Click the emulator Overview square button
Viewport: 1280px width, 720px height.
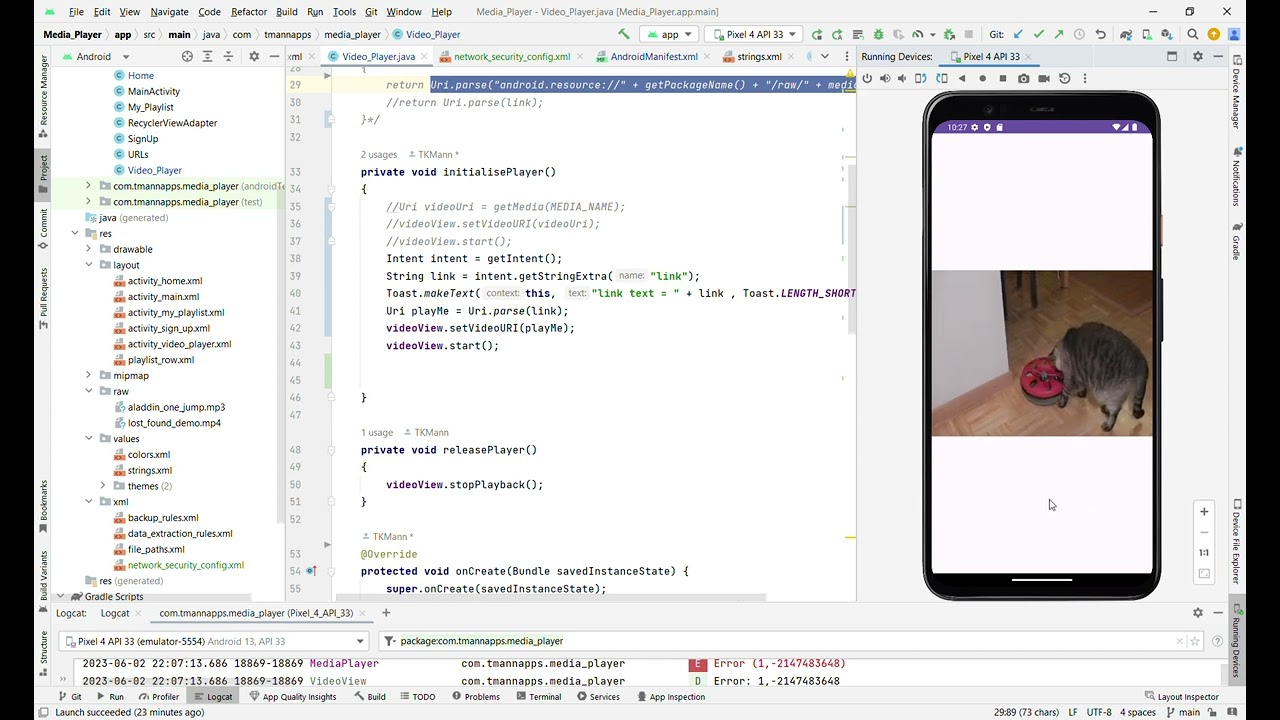[x=1003, y=78]
